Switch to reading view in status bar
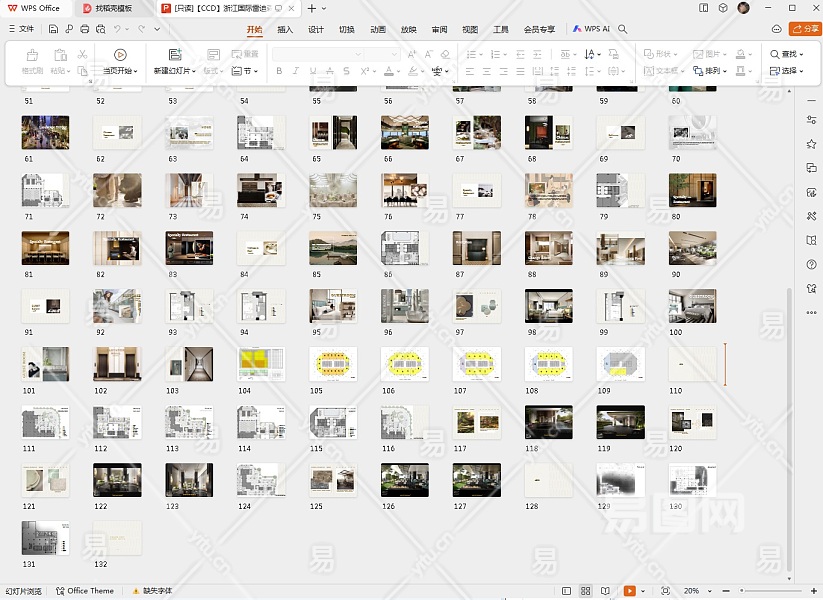This screenshot has width=823, height=600. (x=604, y=591)
